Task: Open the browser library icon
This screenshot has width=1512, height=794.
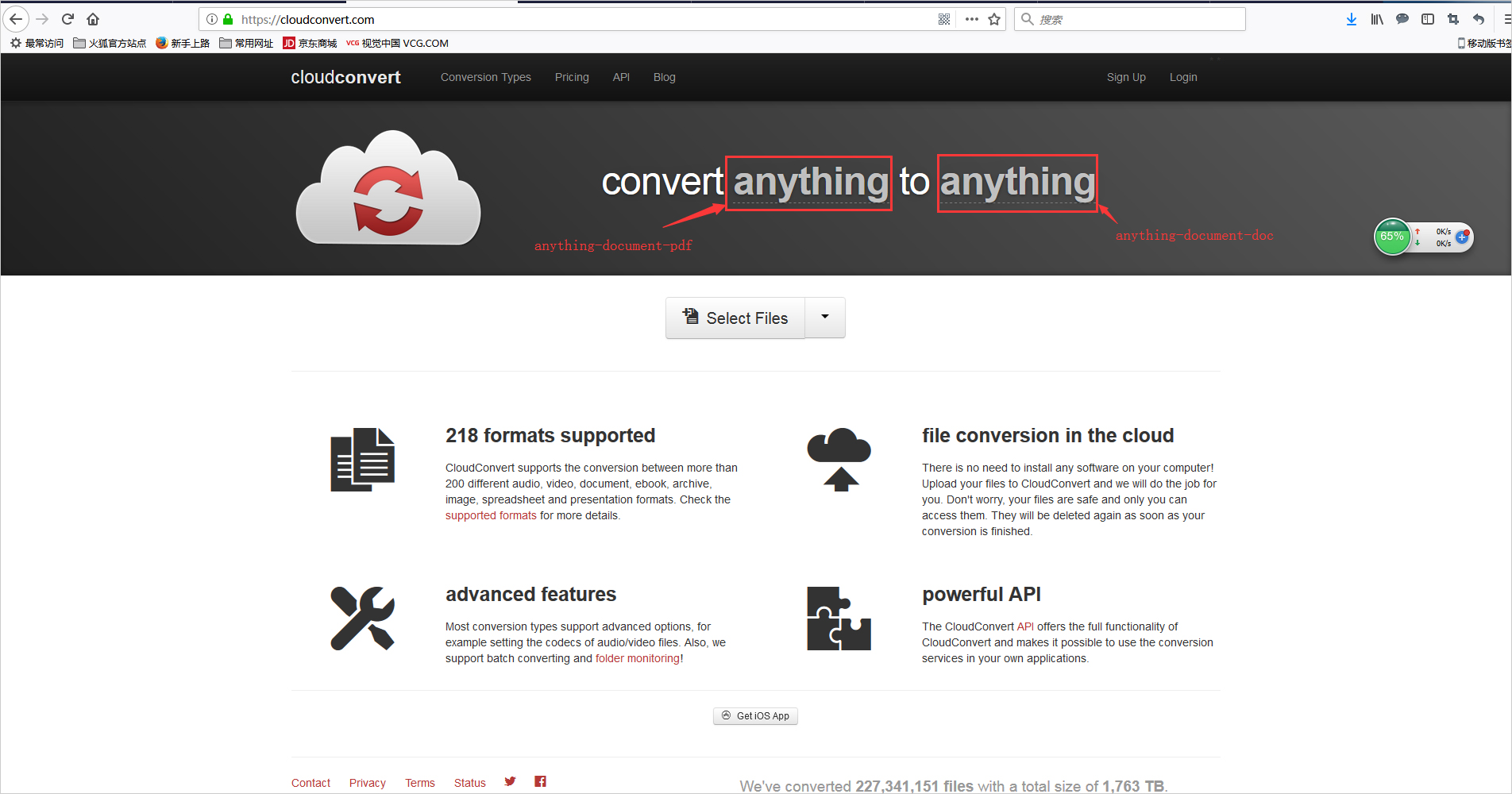Action: [1377, 19]
